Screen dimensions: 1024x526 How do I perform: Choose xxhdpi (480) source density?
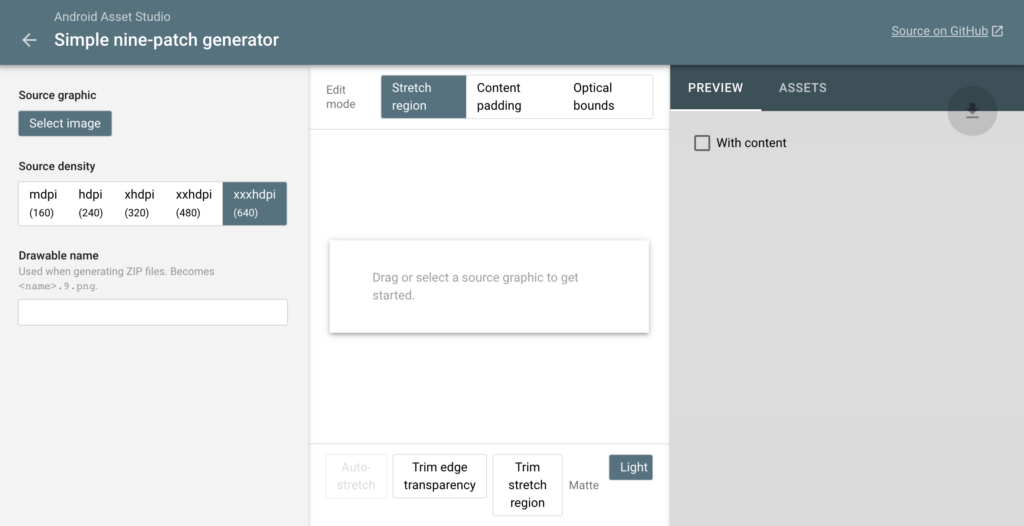193,203
